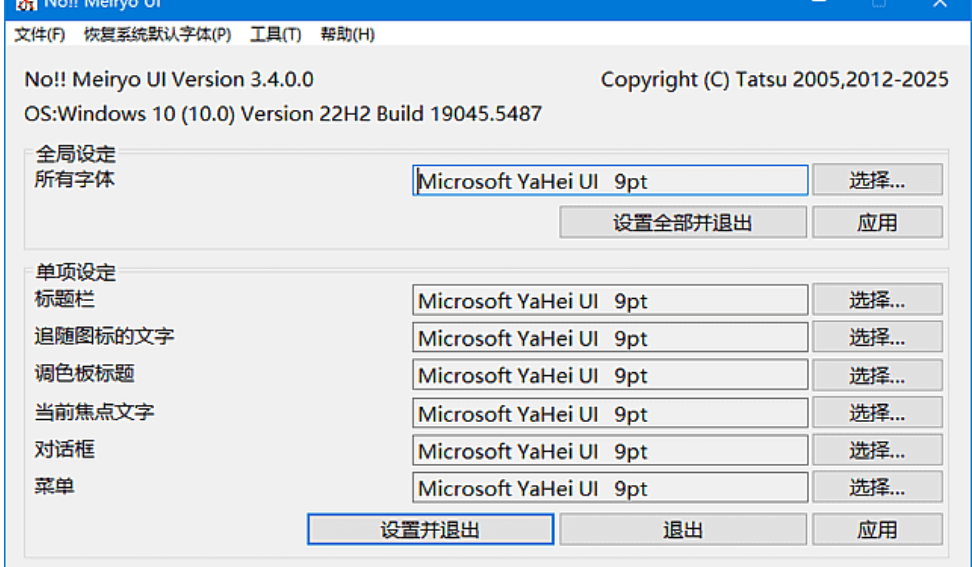
Task: Click 选择... button for 菜单
Action: point(877,487)
